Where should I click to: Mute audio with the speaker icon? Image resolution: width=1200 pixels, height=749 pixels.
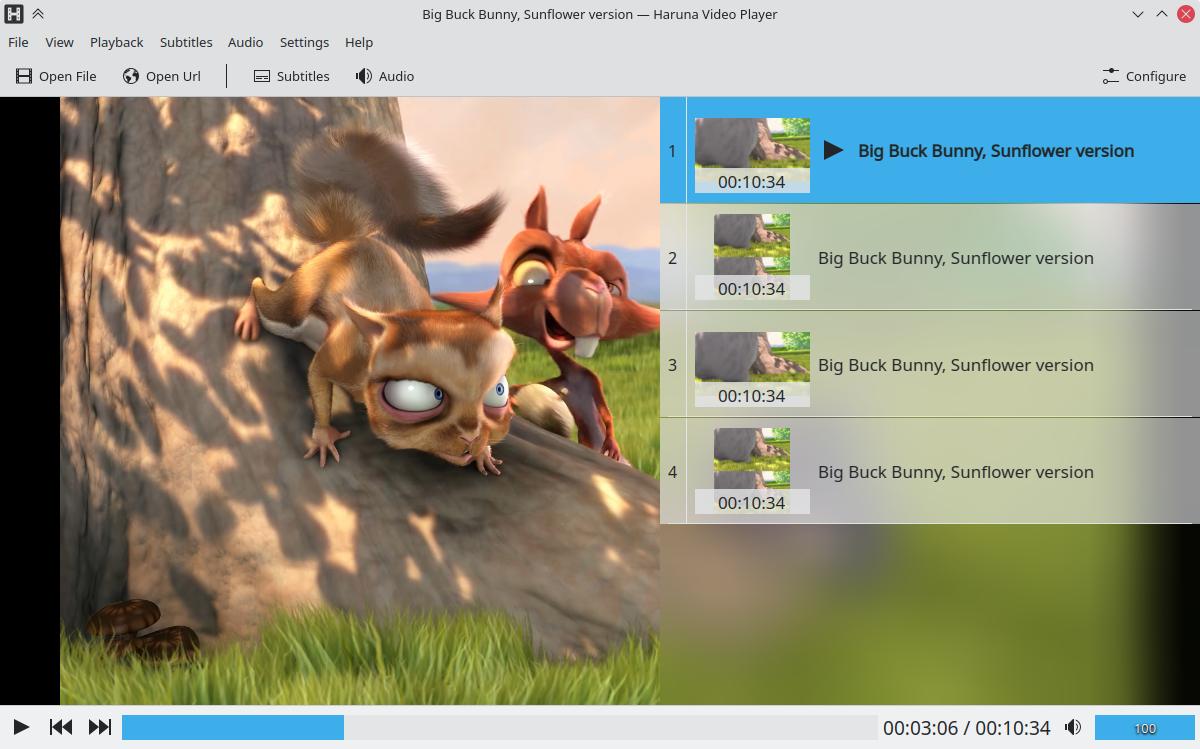coord(1073,727)
